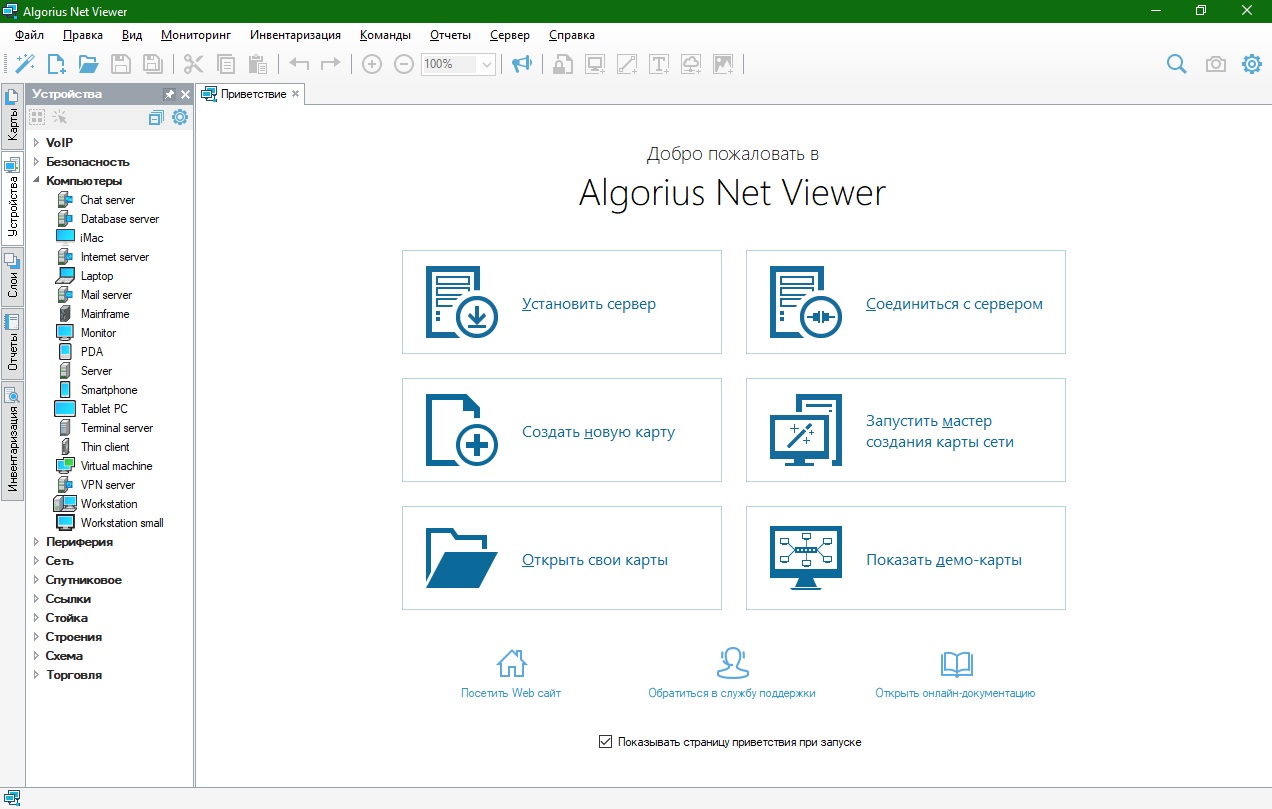Expand the Безопасность tree category
Image resolution: width=1272 pixels, height=809 pixels.
coord(36,161)
